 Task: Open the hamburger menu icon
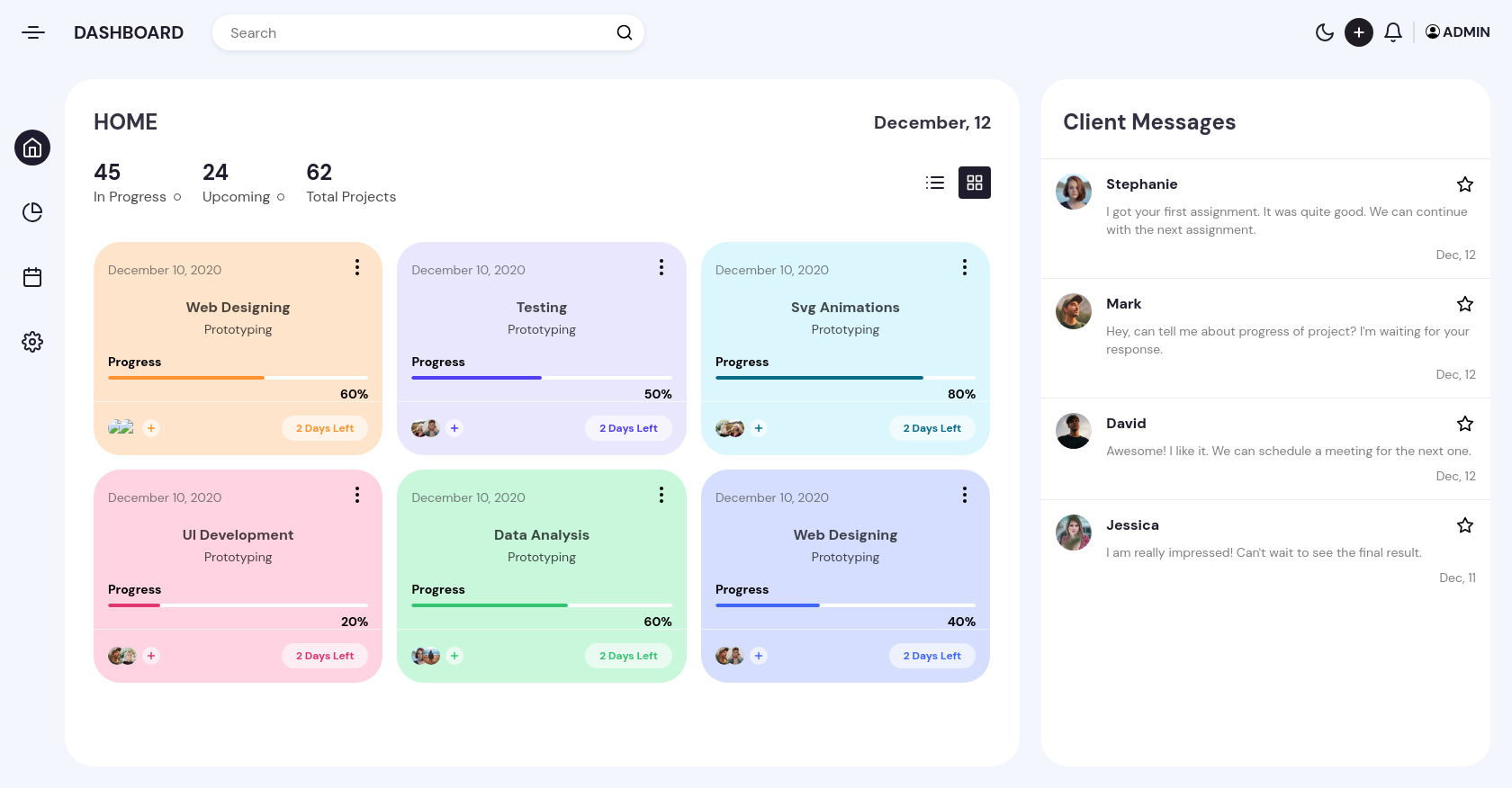click(x=33, y=33)
